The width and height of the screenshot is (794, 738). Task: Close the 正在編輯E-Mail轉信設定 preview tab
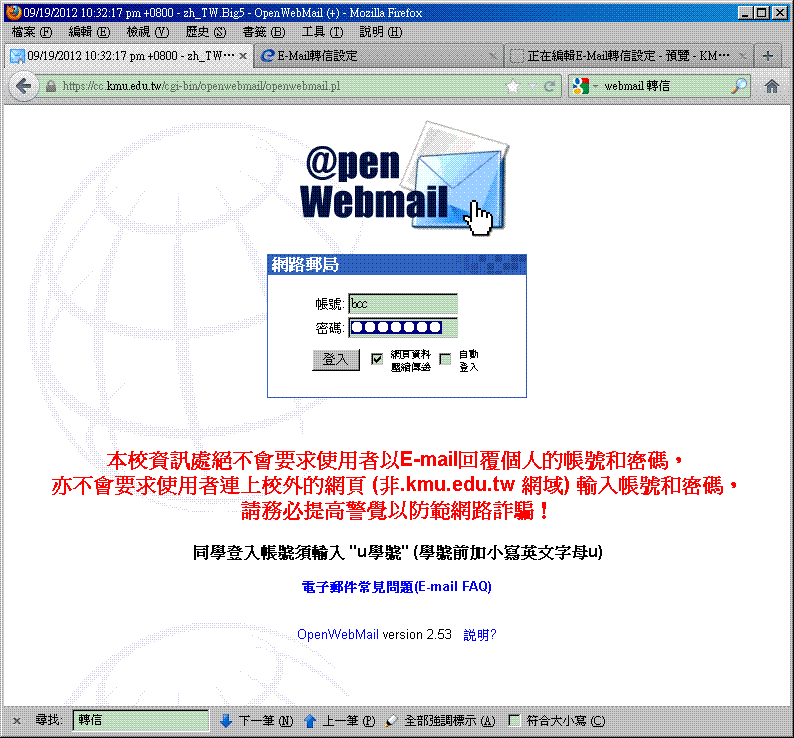pos(743,56)
